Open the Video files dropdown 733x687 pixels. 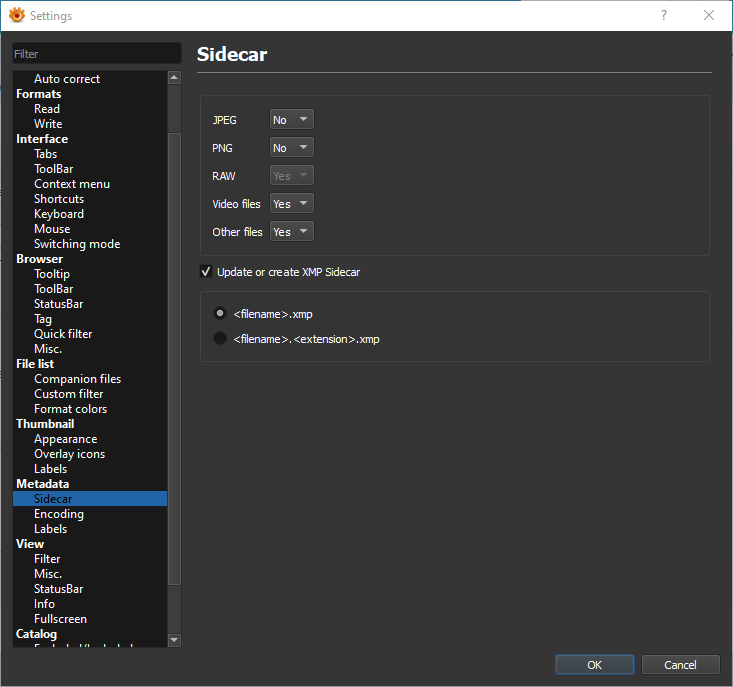(x=292, y=204)
